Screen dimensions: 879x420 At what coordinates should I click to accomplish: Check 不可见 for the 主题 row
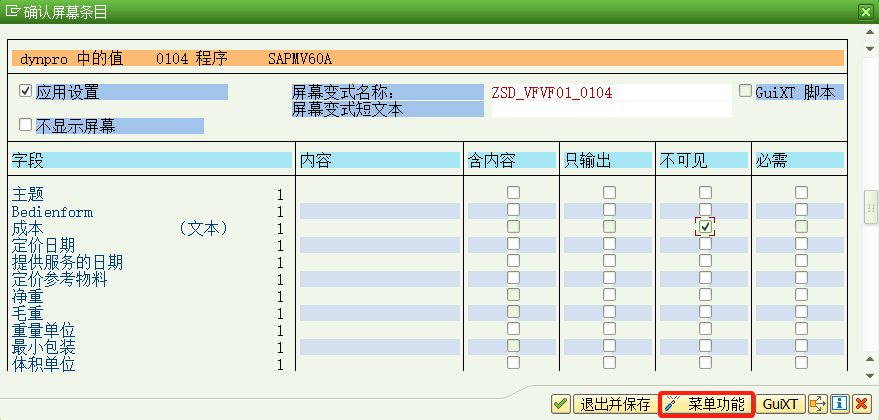click(x=705, y=193)
